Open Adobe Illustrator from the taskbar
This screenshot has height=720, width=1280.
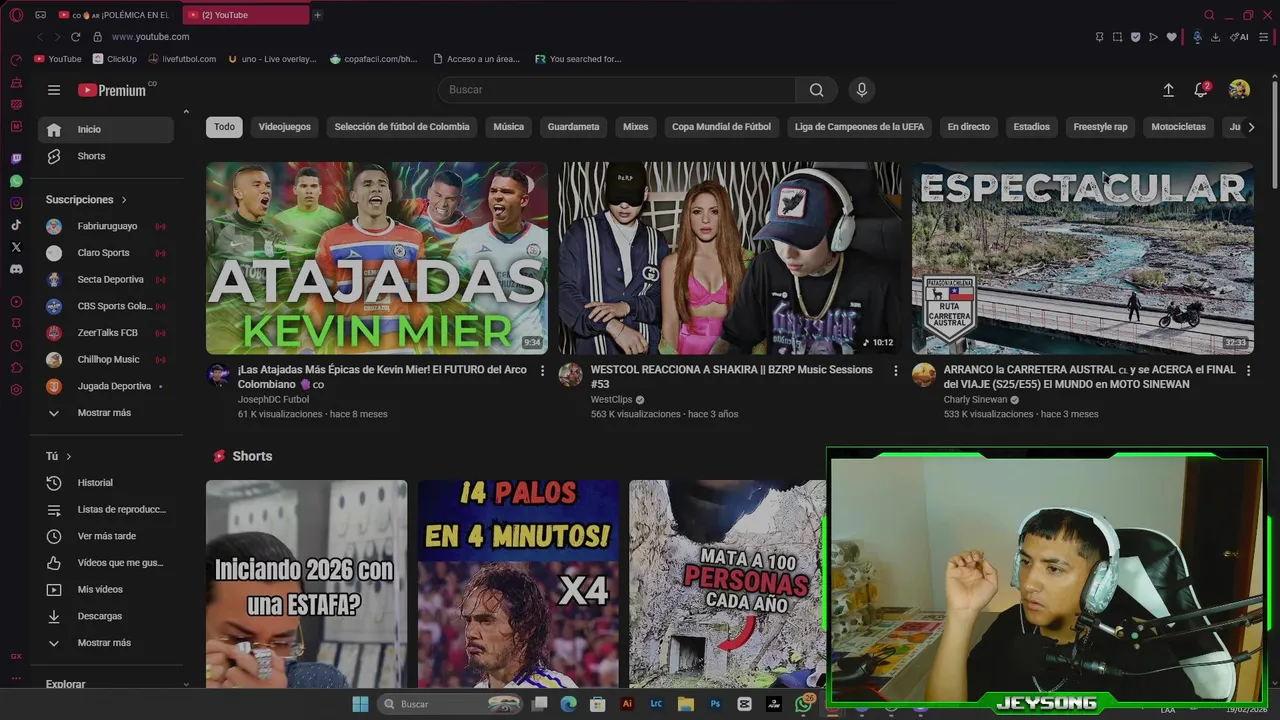coord(627,704)
